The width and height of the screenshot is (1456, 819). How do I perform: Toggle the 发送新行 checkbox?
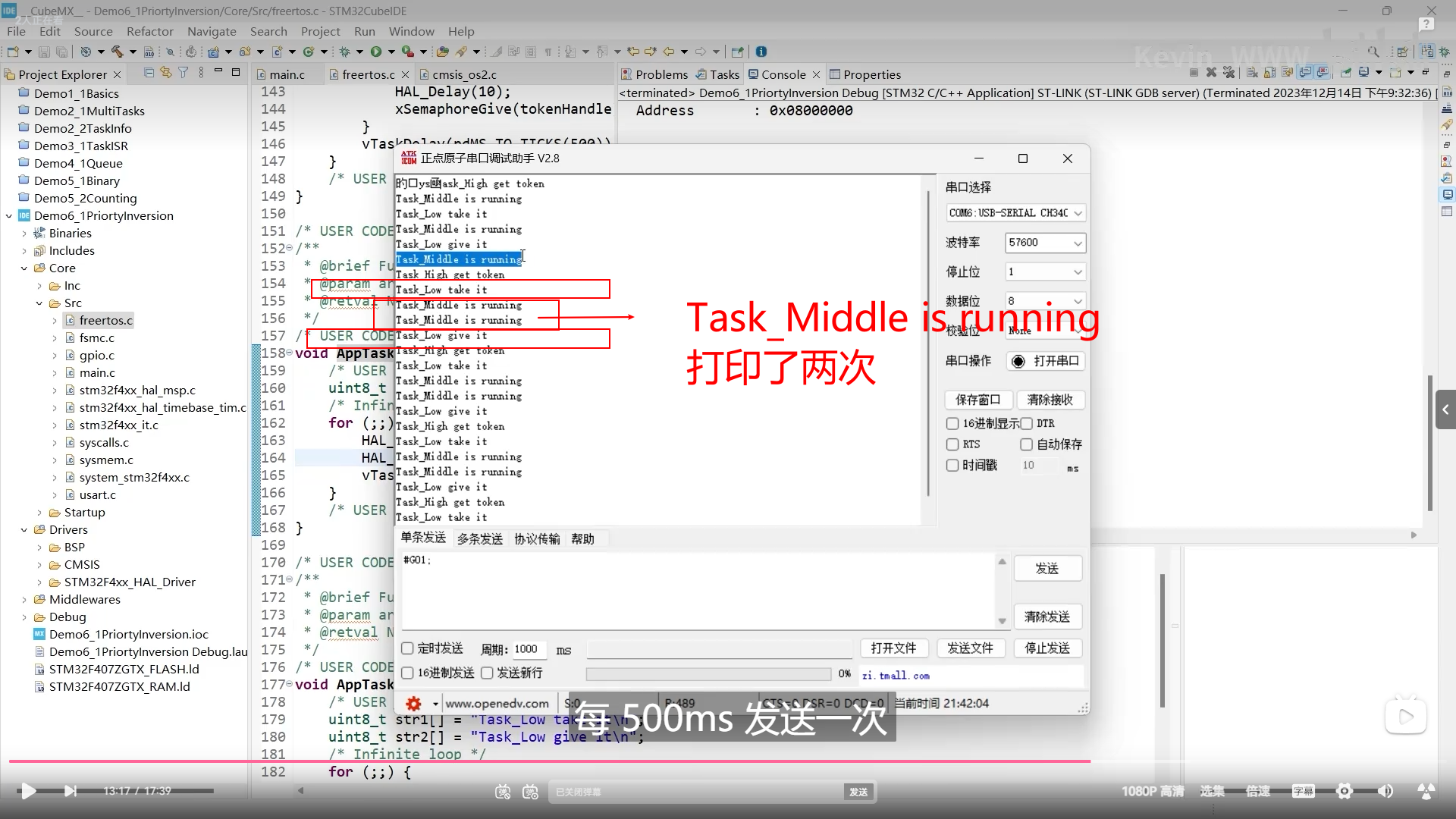pos(487,673)
